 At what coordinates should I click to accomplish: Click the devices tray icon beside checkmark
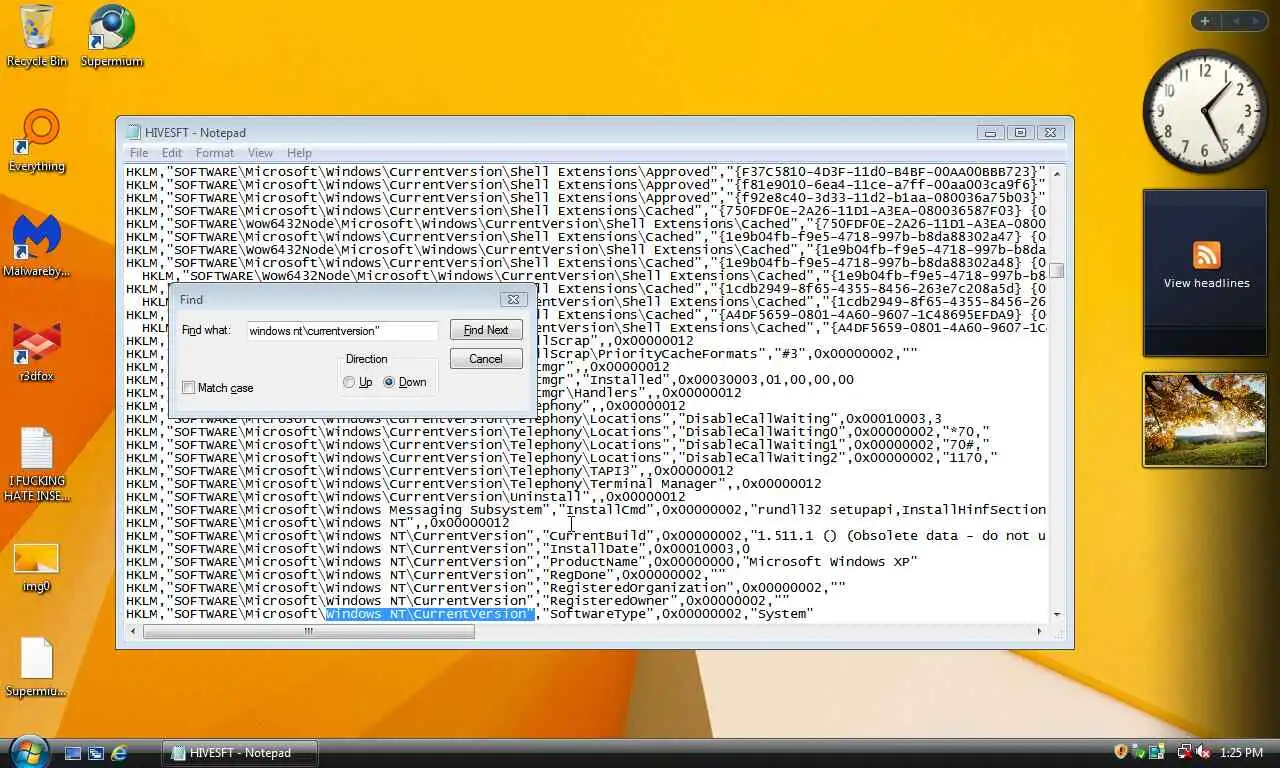[x=1157, y=752]
